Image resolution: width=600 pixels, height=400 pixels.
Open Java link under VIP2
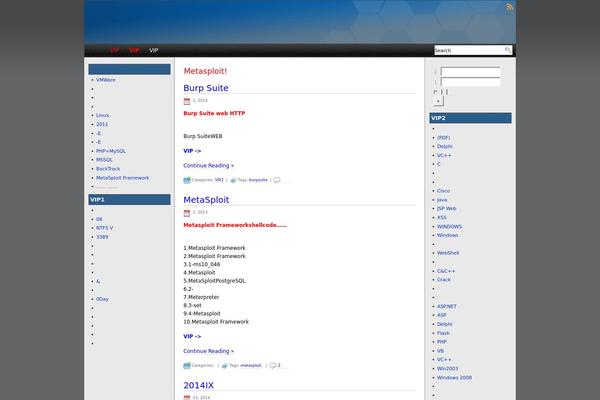coord(442,200)
